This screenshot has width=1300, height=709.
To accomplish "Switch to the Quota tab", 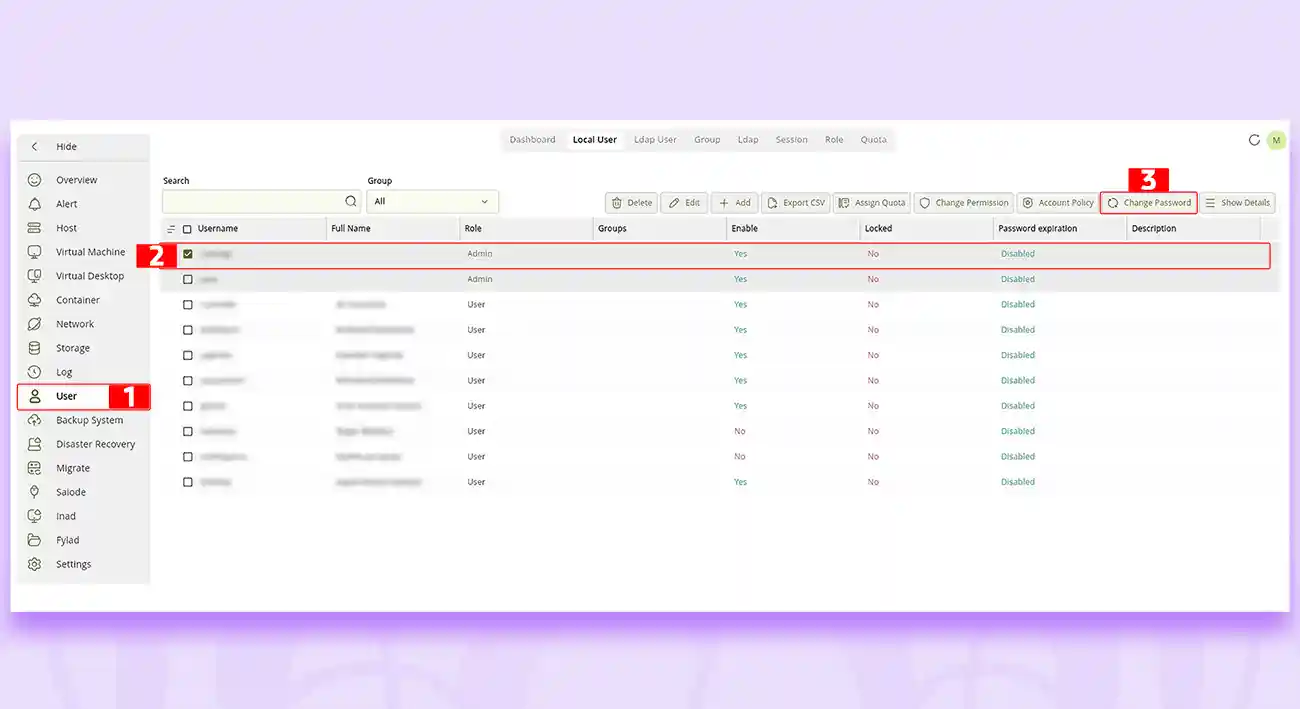I will click(873, 140).
